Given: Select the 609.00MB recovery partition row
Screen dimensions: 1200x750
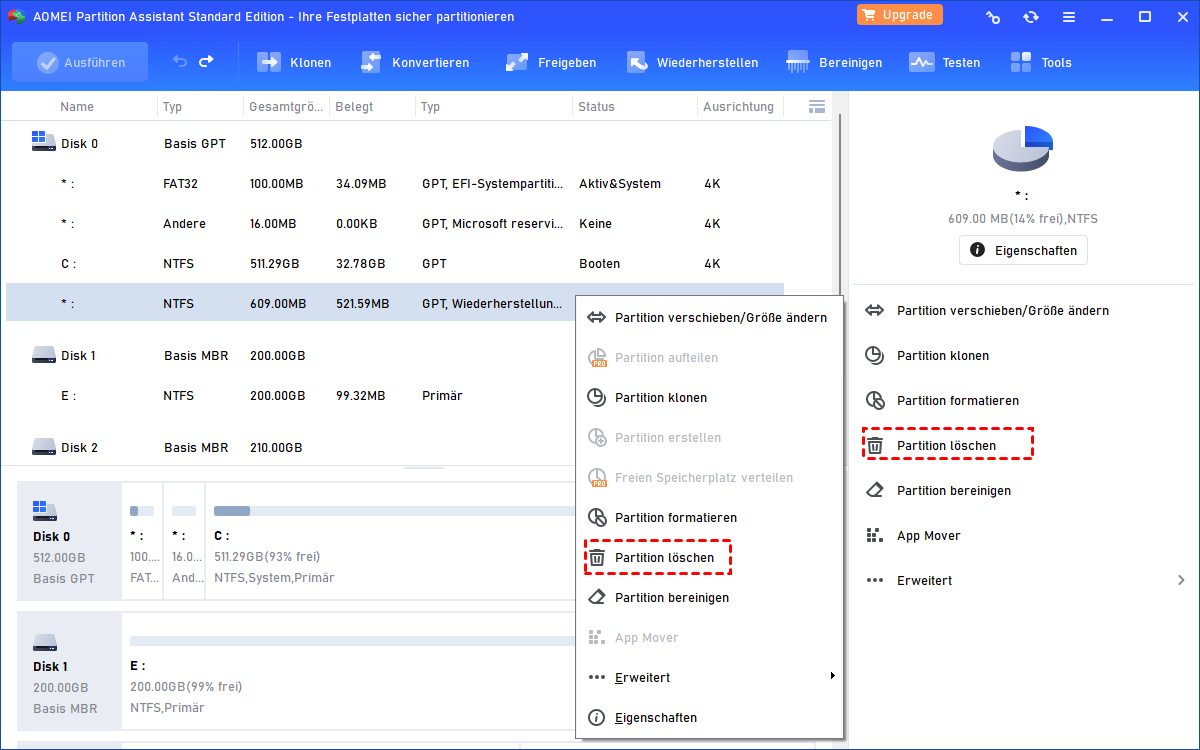Looking at the screenshot, I should pos(290,303).
